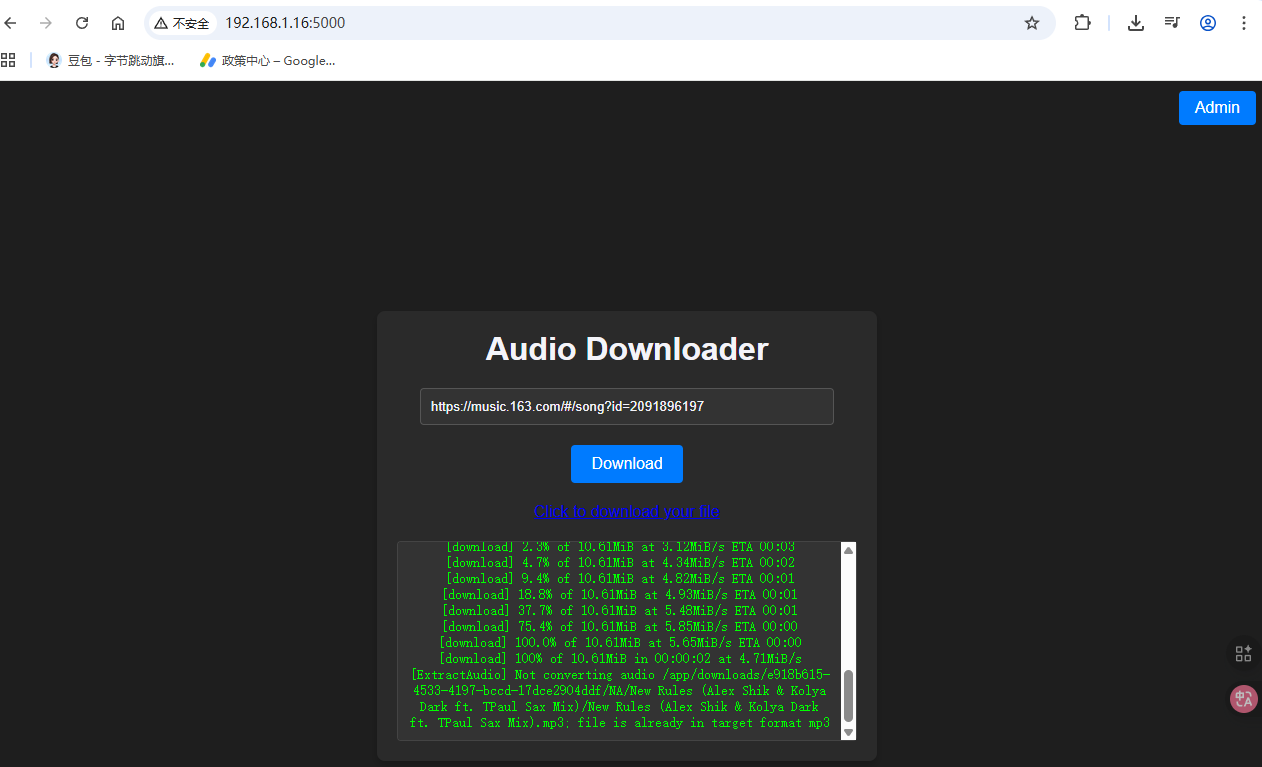Click the browser back arrow
1262x767 pixels.
click(11, 23)
